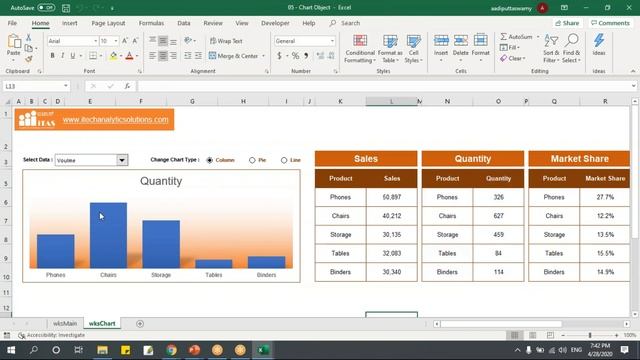Collapse the ribbon with the arrow
The image size is (640, 360).
pyautogui.click(x=633, y=71)
